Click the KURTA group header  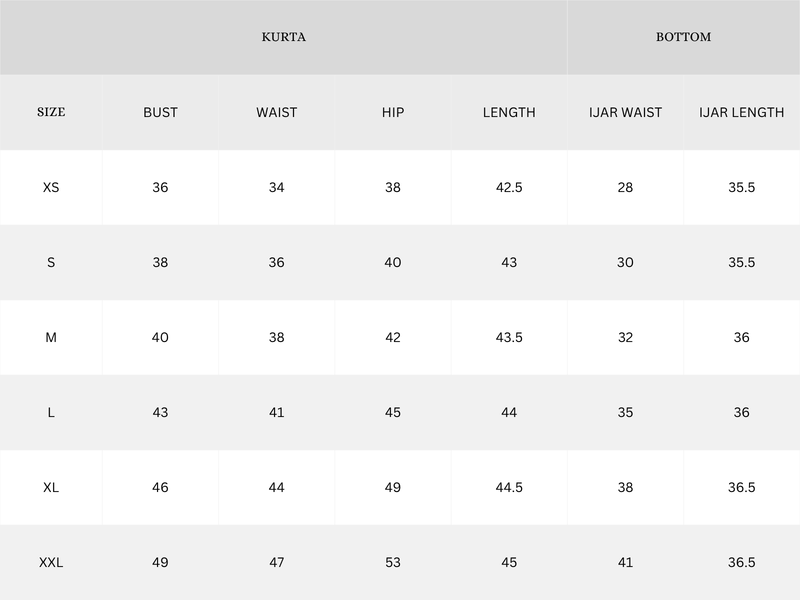tap(283, 37)
